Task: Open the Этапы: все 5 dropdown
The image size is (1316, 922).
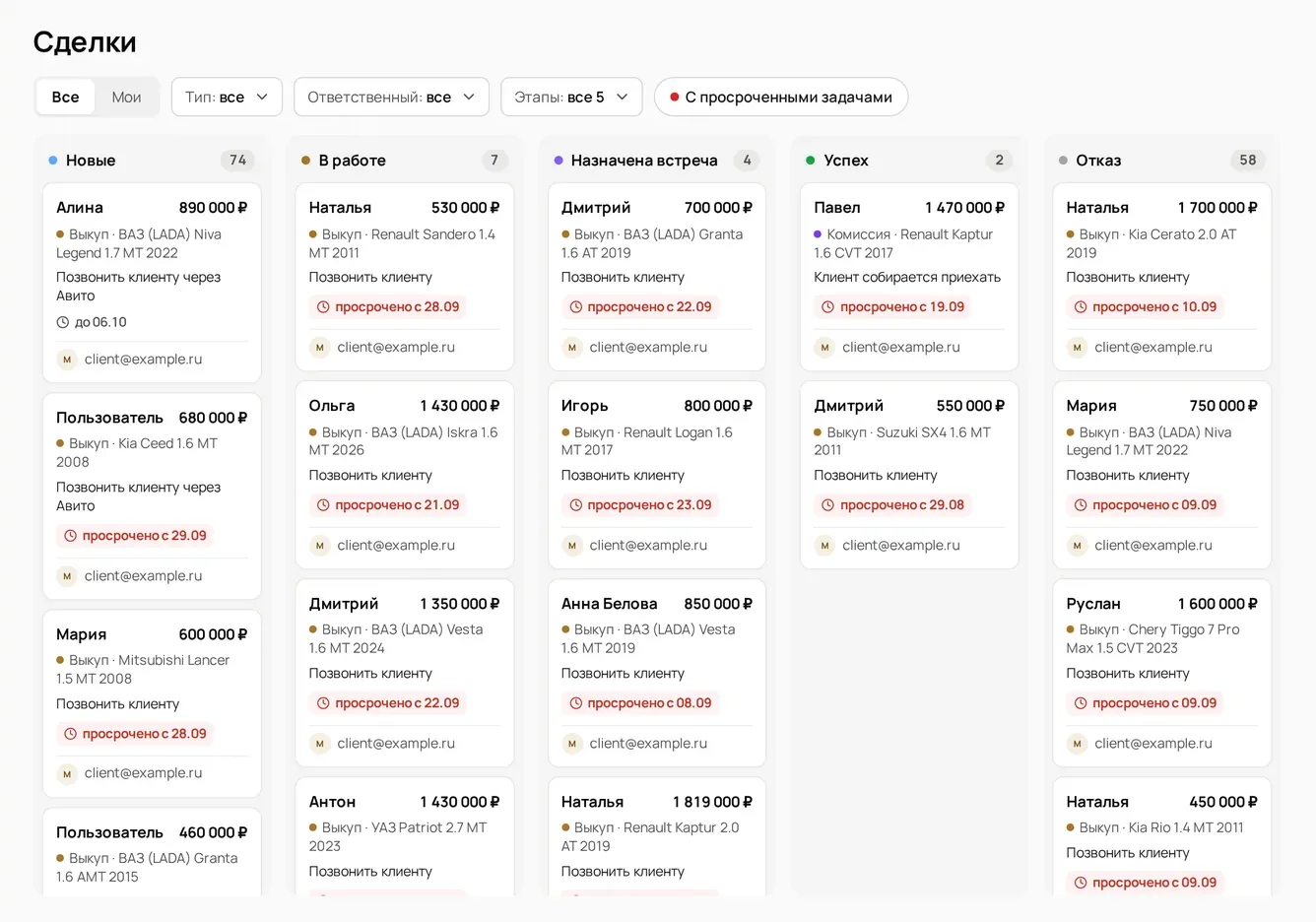Action: tap(571, 97)
